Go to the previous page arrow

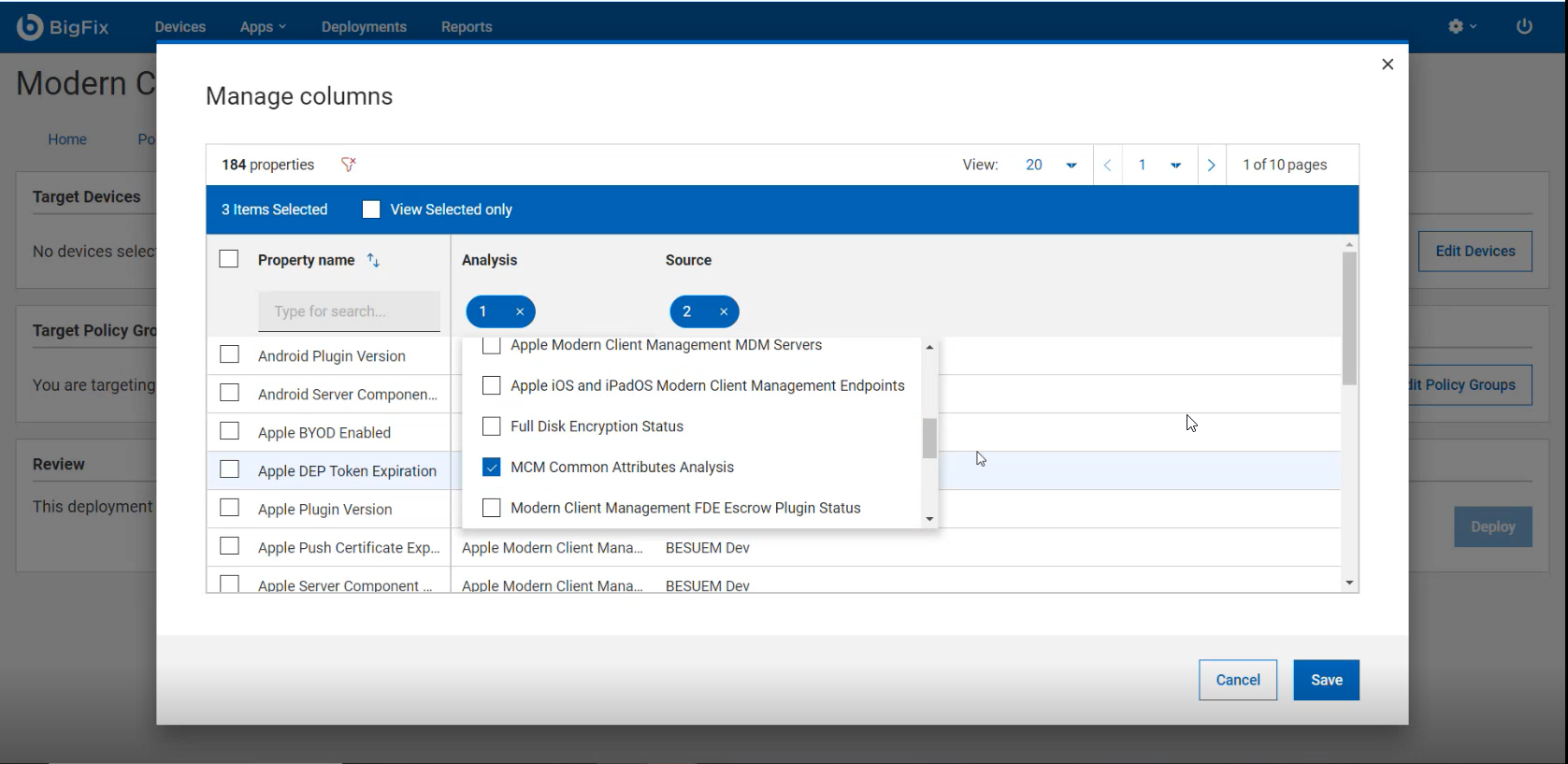(x=1107, y=165)
